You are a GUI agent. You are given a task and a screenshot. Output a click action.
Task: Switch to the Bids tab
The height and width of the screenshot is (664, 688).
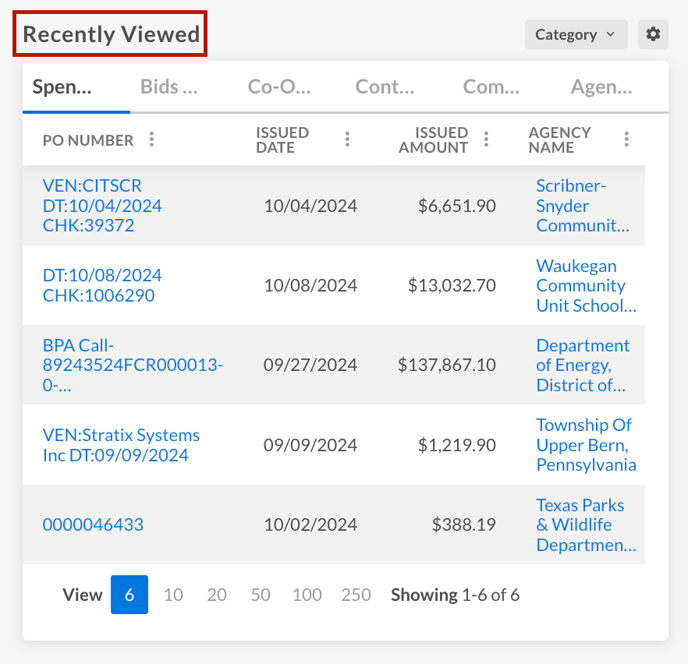point(169,87)
